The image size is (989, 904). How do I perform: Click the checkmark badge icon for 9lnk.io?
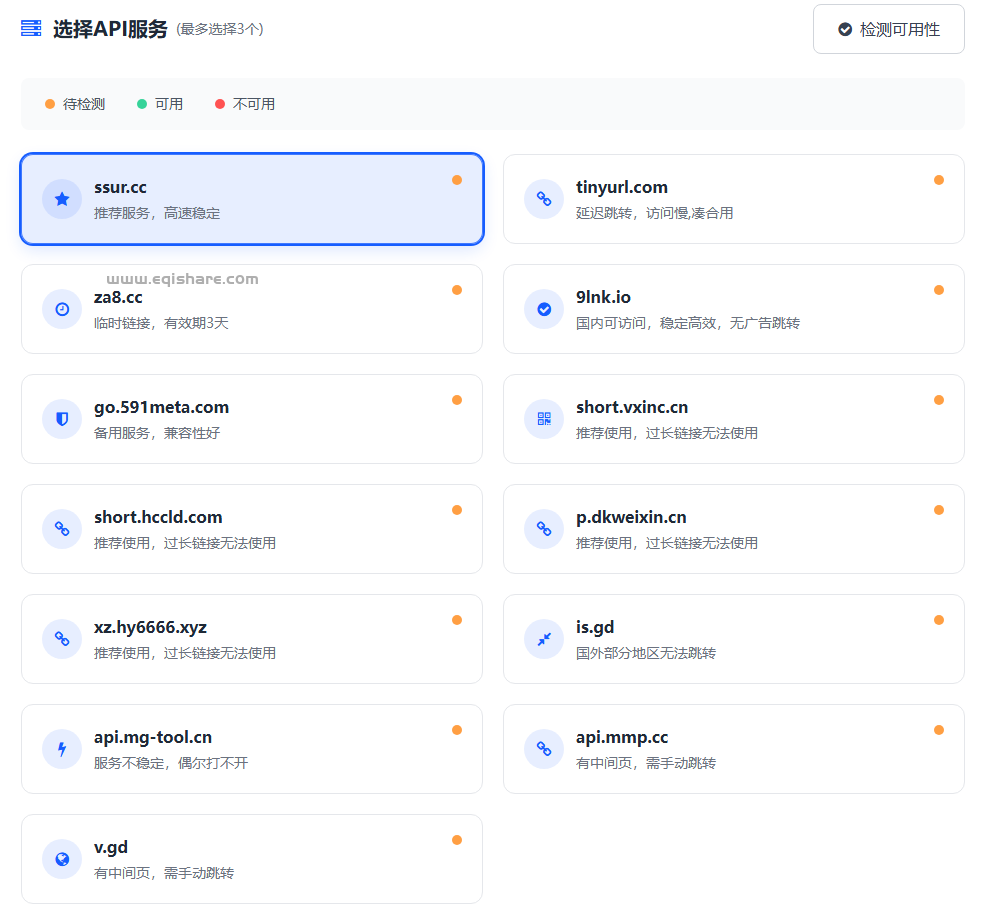pos(544,309)
